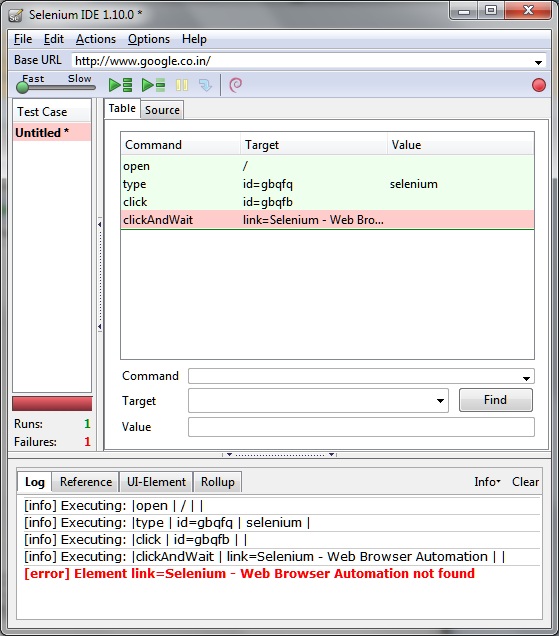Click the selenium value cell

[x=413, y=184]
